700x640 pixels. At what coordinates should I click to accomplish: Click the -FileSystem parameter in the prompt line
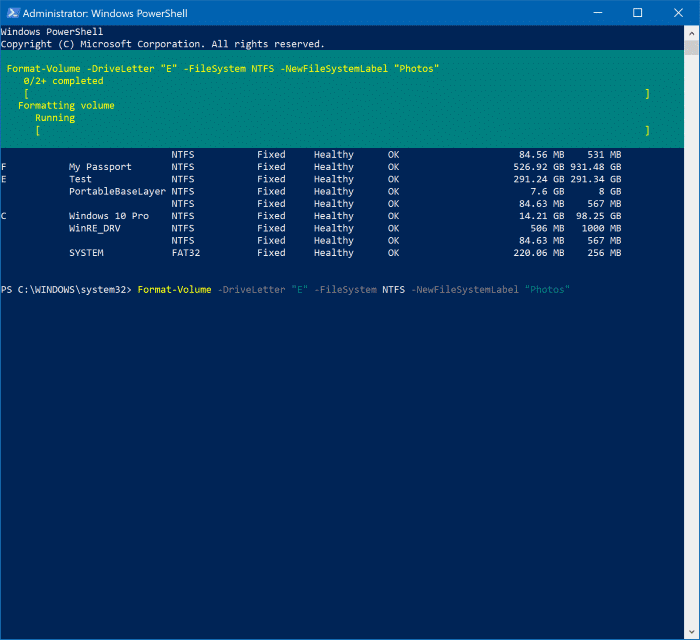coord(346,290)
